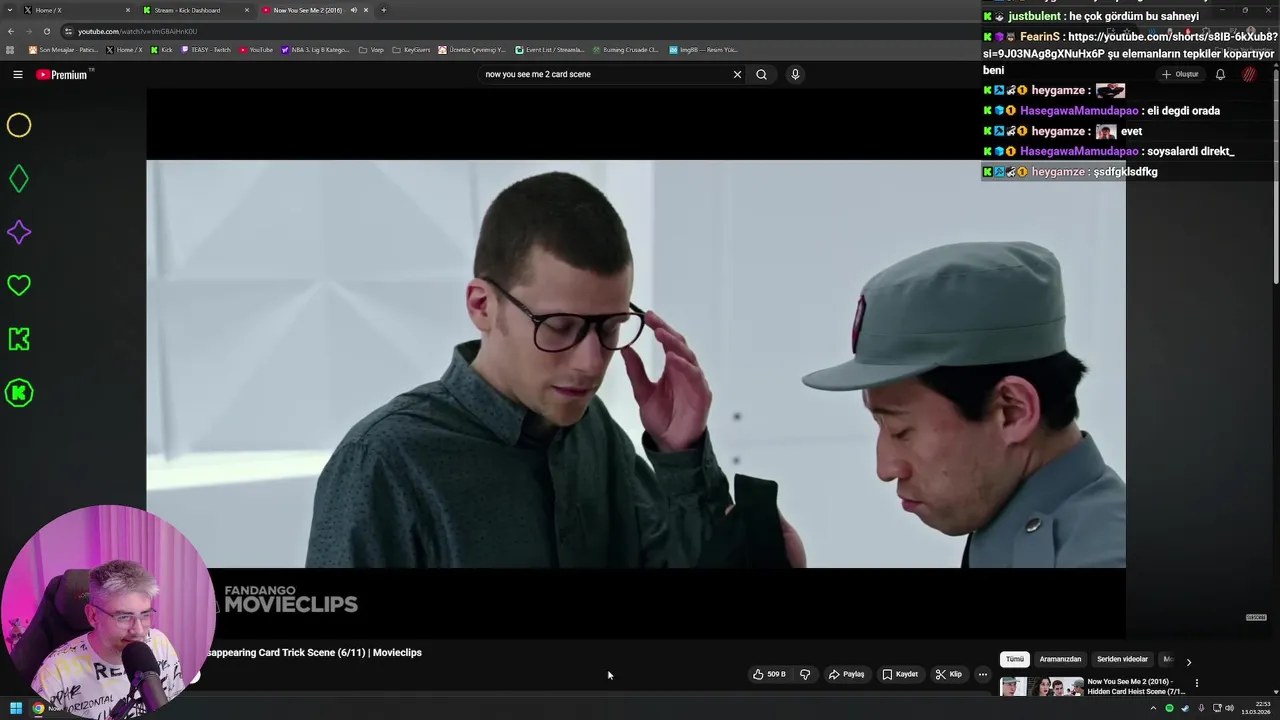Open the YouTube hamburger guide menu
Image resolution: width=1280 pixels, height=720 pixels.
click(x=18, y=74)
